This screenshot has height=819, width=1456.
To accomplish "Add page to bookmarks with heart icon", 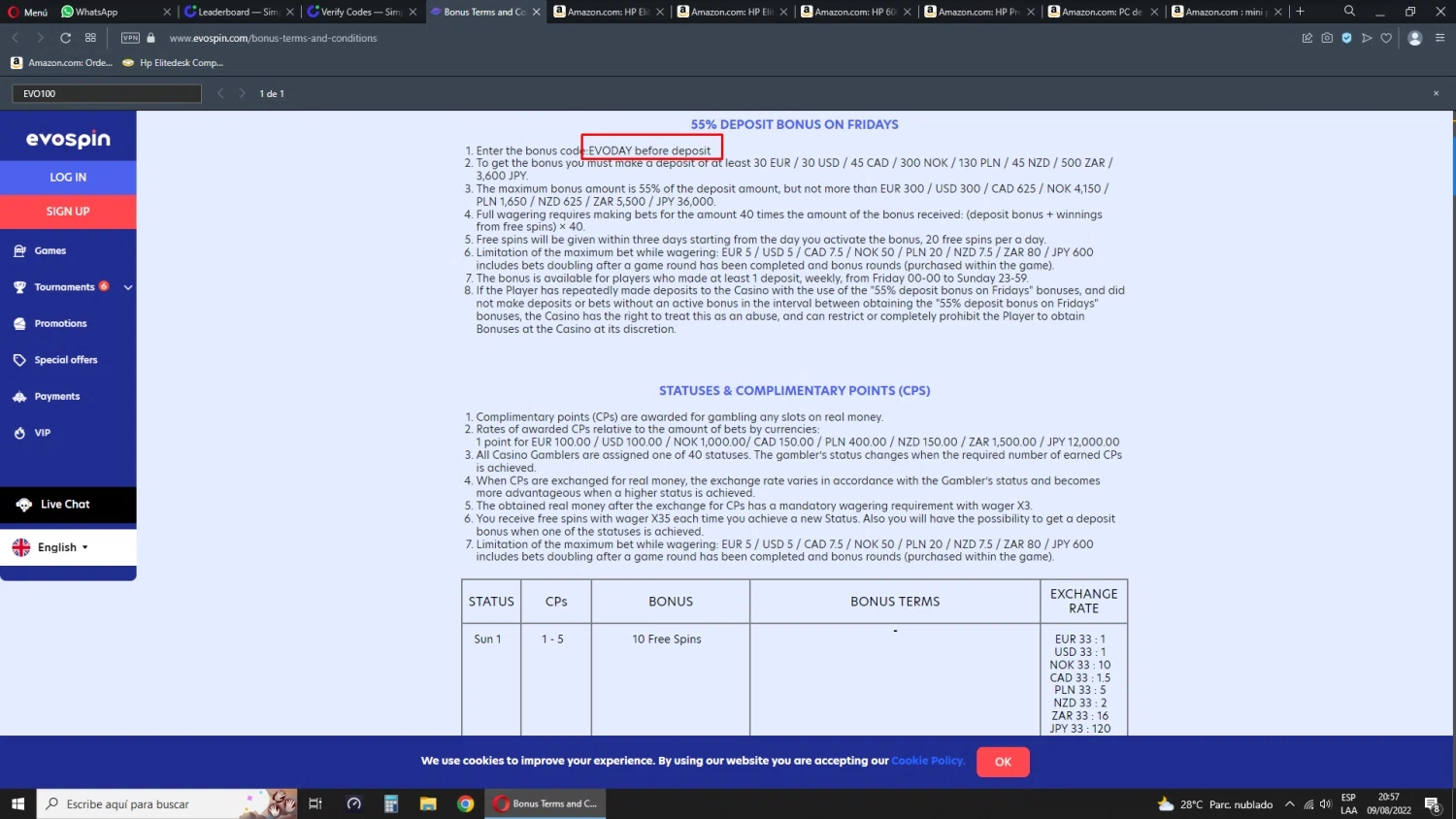I will (1386, 38).
